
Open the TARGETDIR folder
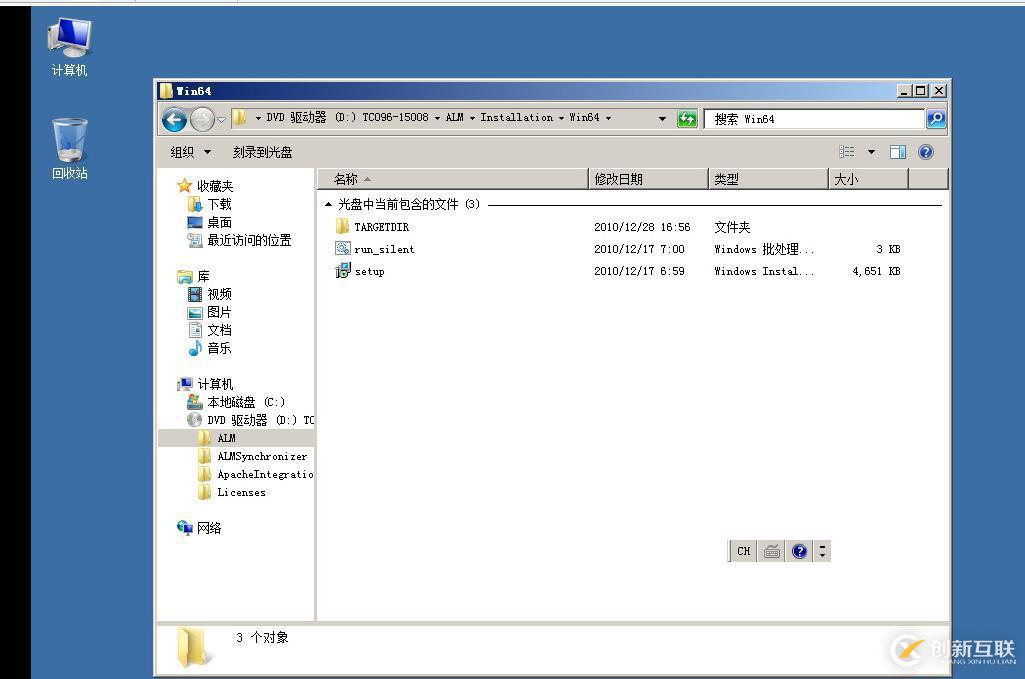[x=380, y=226]
